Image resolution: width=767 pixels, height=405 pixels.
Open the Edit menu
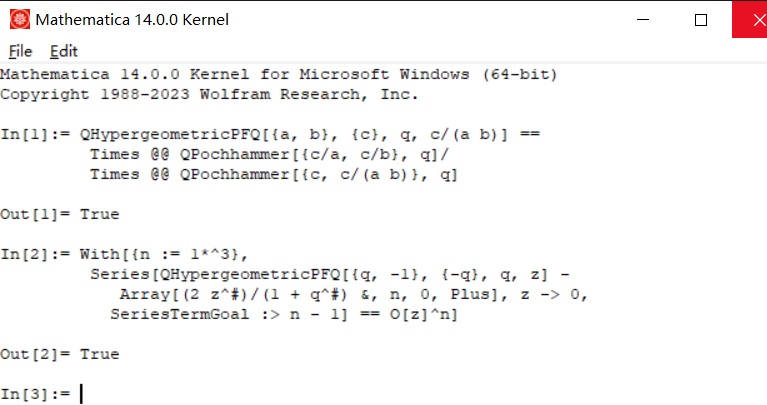64,51
